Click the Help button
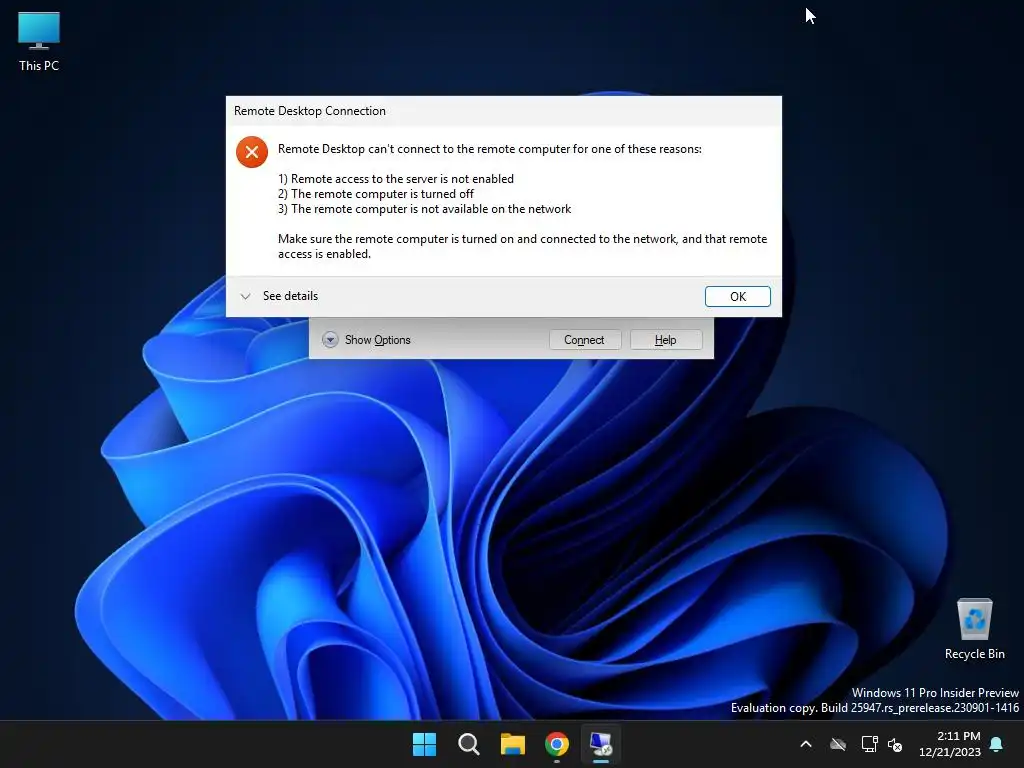 pyautogui.click(x=665, y=340)
